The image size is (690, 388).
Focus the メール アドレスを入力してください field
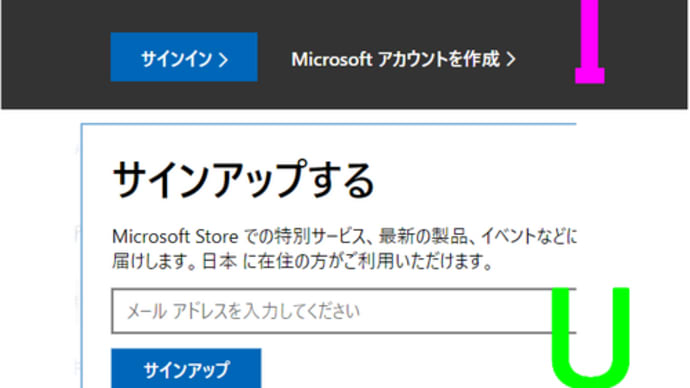click(x=344, y=311)
